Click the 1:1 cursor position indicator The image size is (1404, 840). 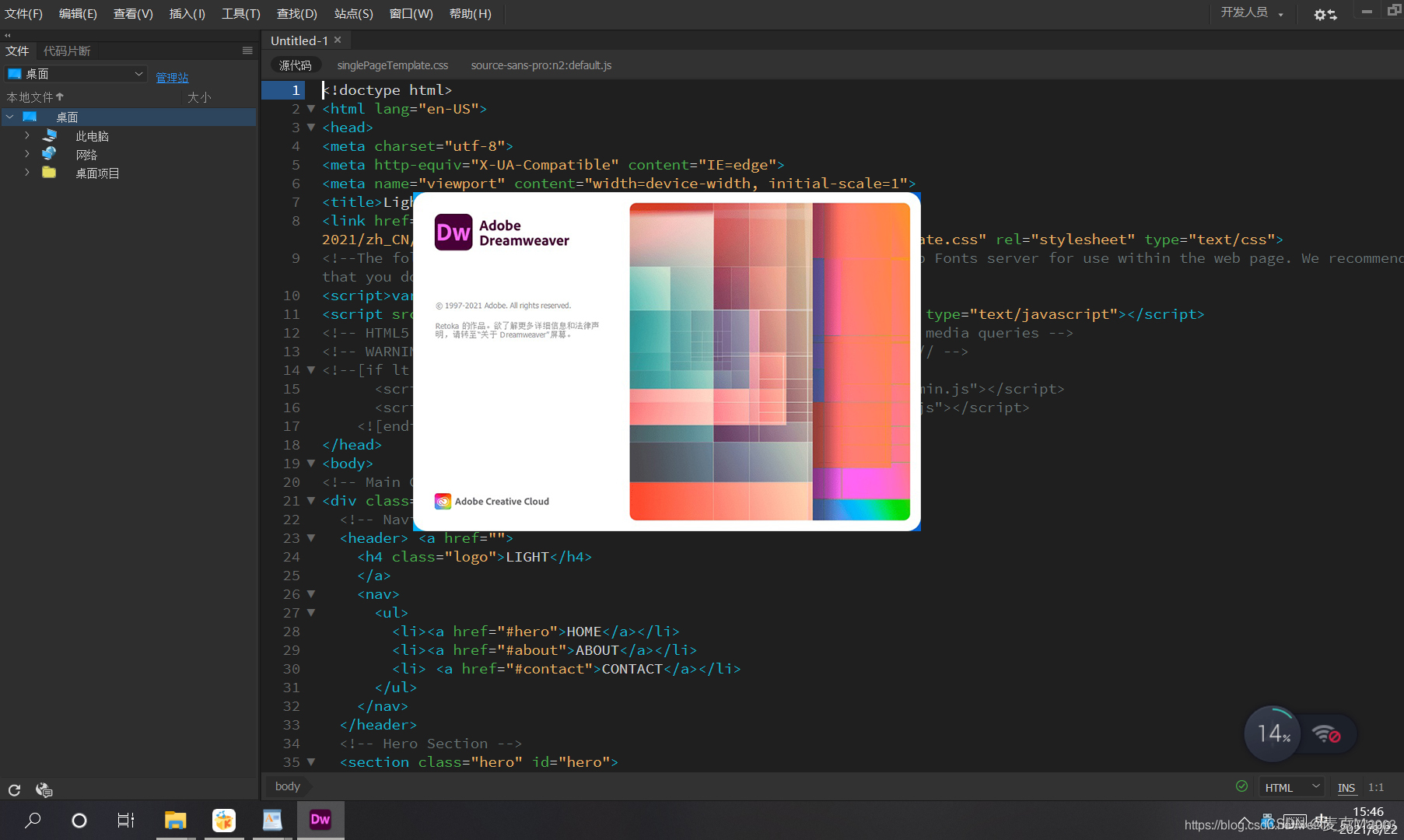pos(1376,787)
